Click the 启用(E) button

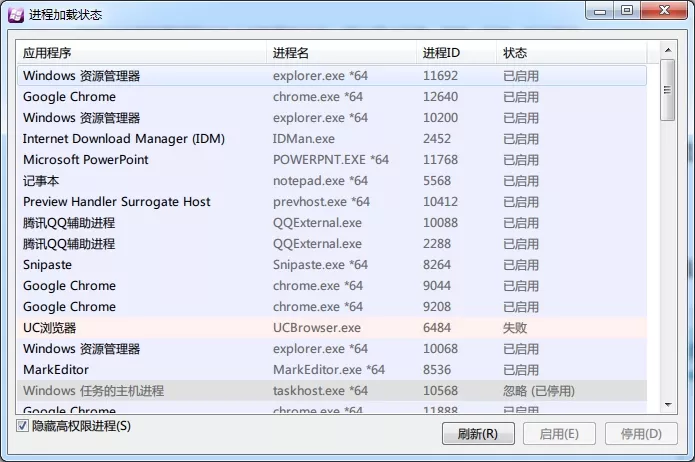(559, 434)
